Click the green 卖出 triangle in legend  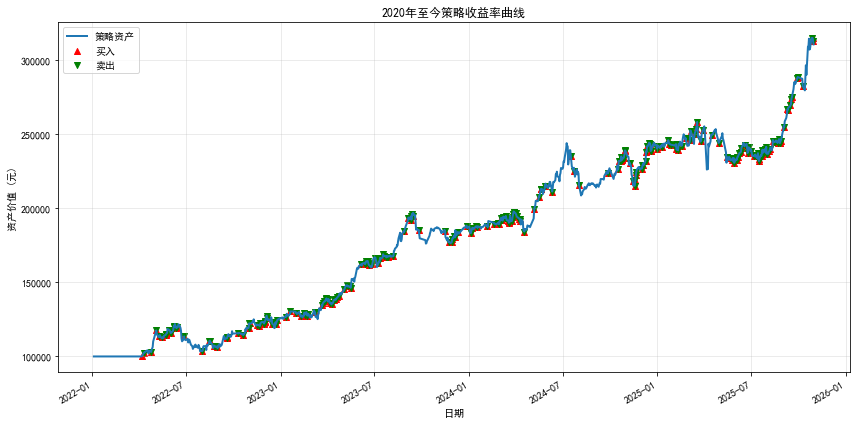click(x=77, y=65)
